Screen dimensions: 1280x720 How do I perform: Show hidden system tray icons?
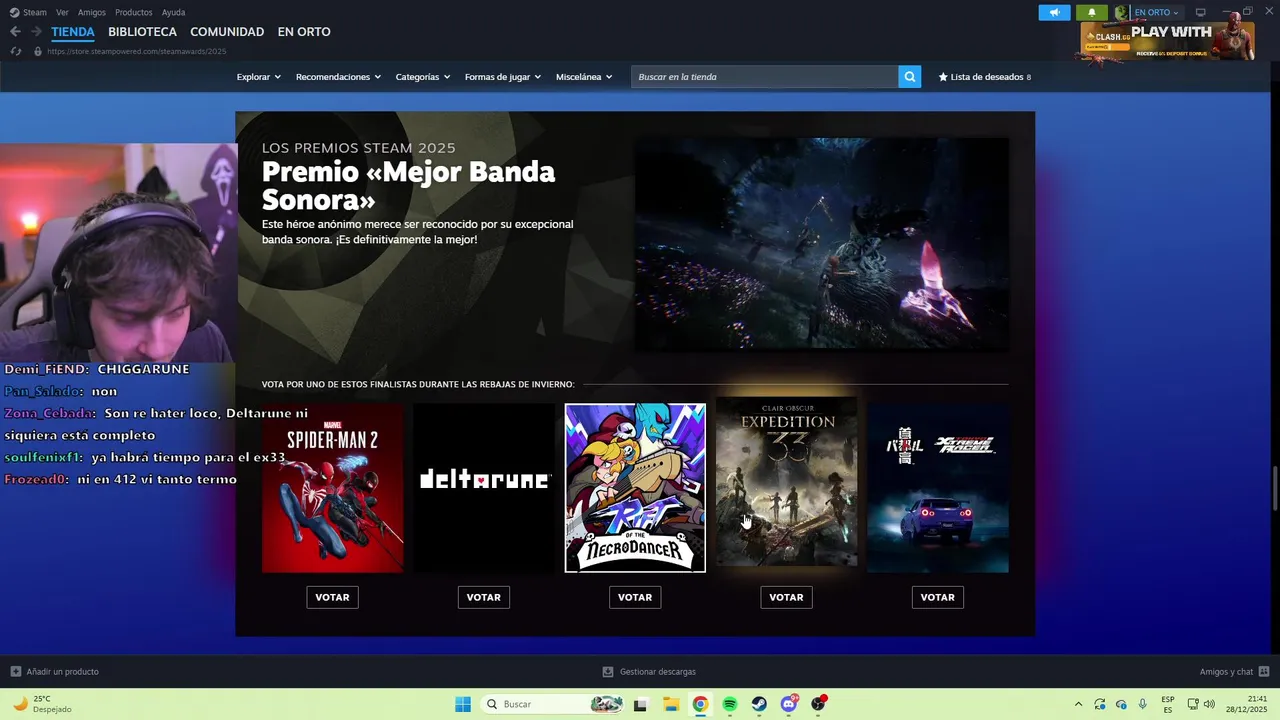click(1078, 704)
